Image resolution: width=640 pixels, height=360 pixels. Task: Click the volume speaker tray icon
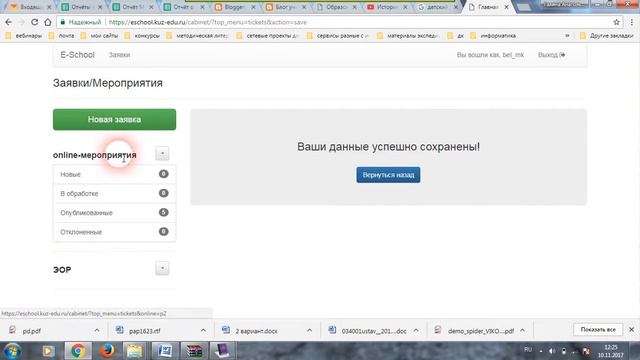[x=552, y=351]
